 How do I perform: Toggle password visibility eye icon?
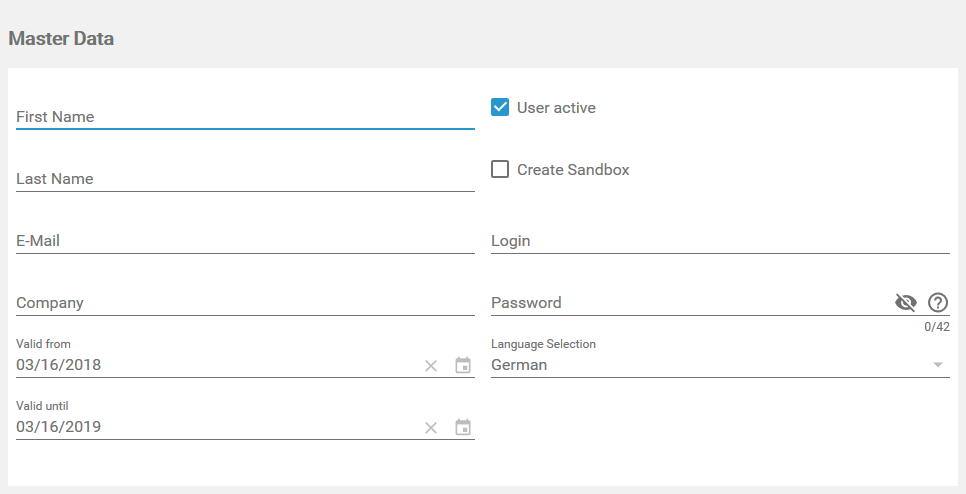[x=906, y=303]
